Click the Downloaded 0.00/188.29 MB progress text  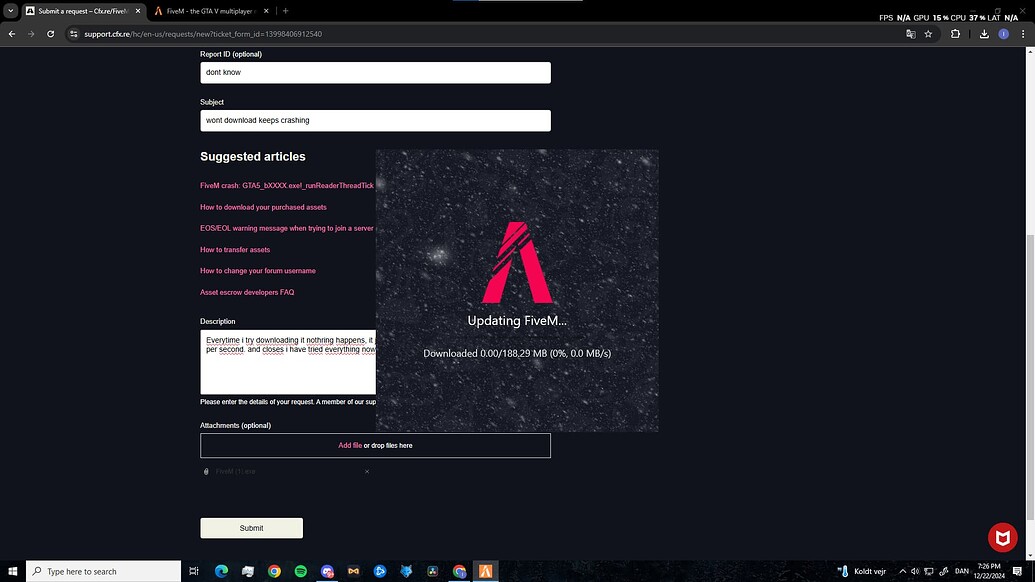point(517,353)
